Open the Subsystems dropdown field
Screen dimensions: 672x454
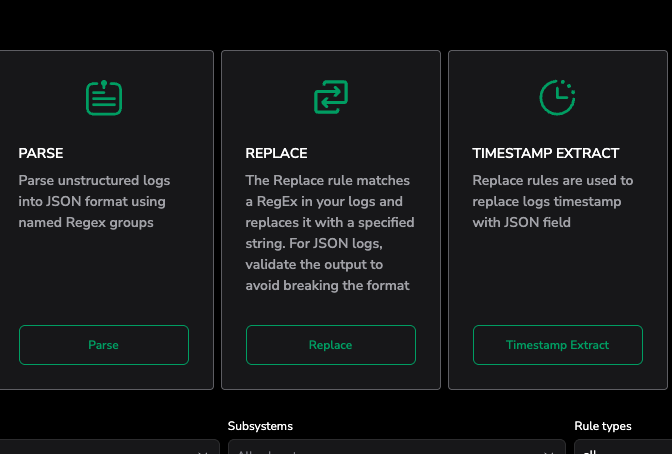[390, 448]
